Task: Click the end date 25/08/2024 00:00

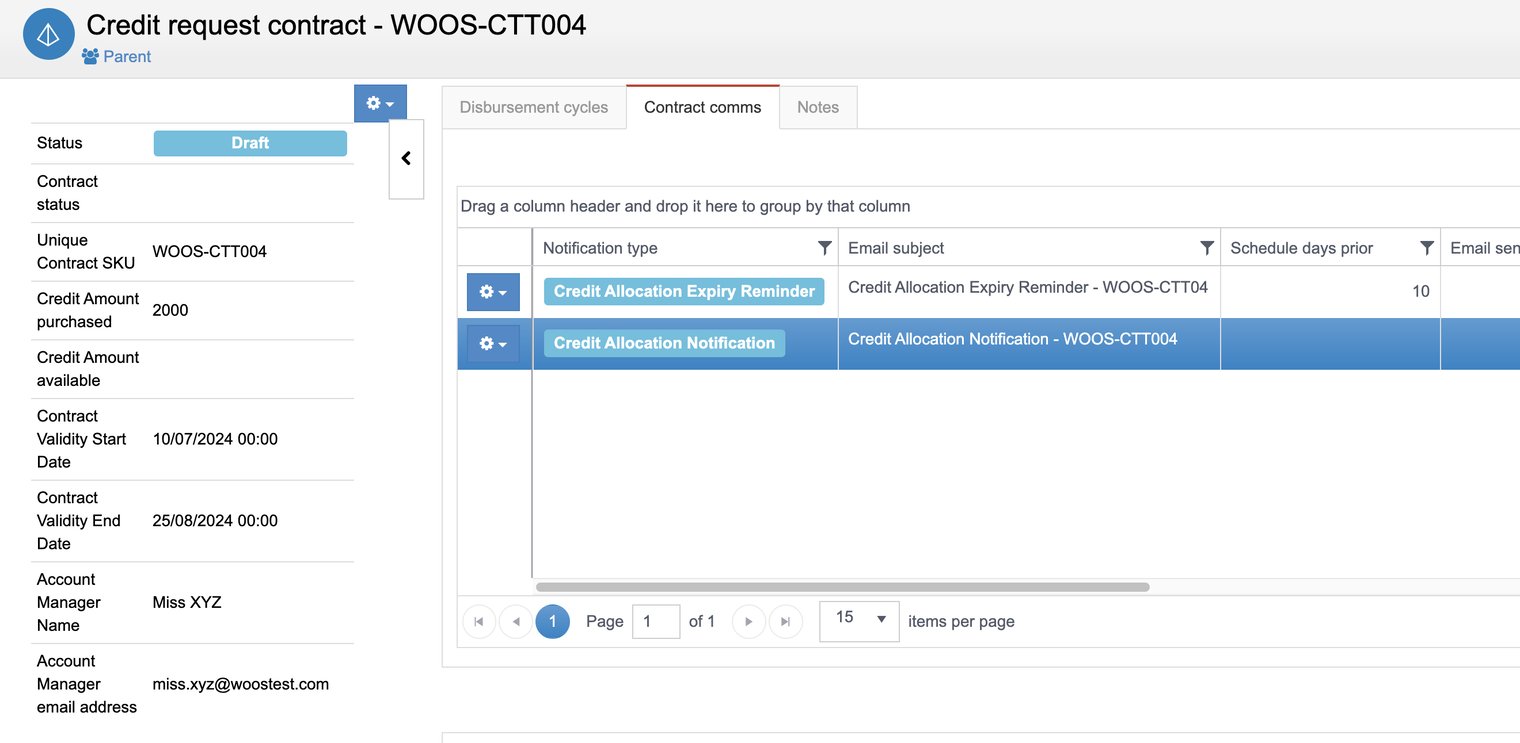Action: pos(215,520)
